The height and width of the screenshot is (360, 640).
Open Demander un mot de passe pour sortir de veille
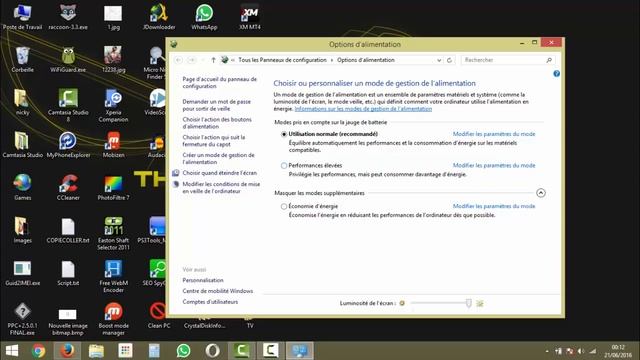[x=216, y=105]
